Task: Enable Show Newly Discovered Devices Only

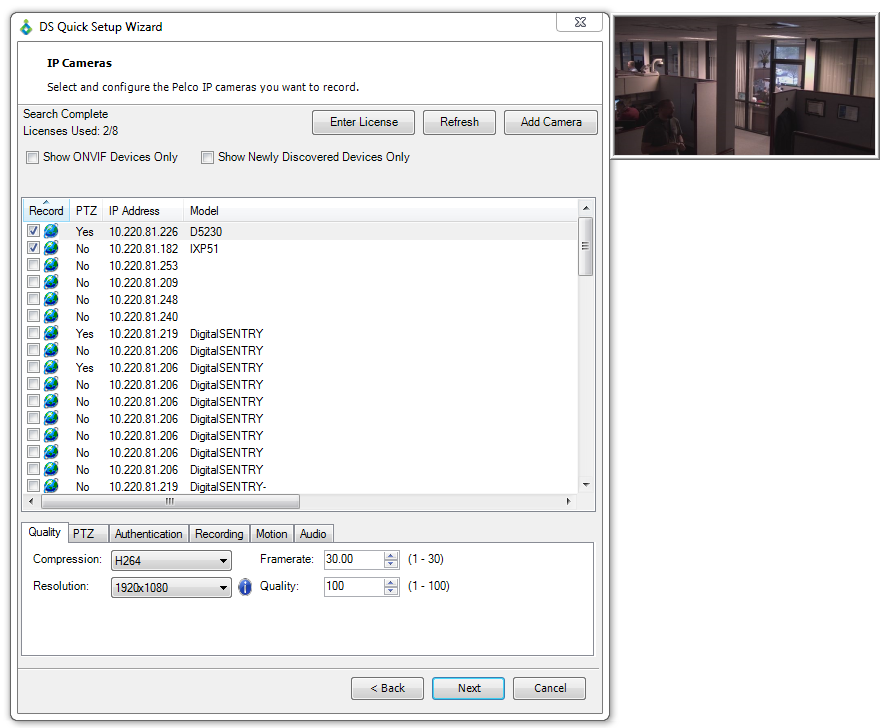Action: [x=208, y=157]
